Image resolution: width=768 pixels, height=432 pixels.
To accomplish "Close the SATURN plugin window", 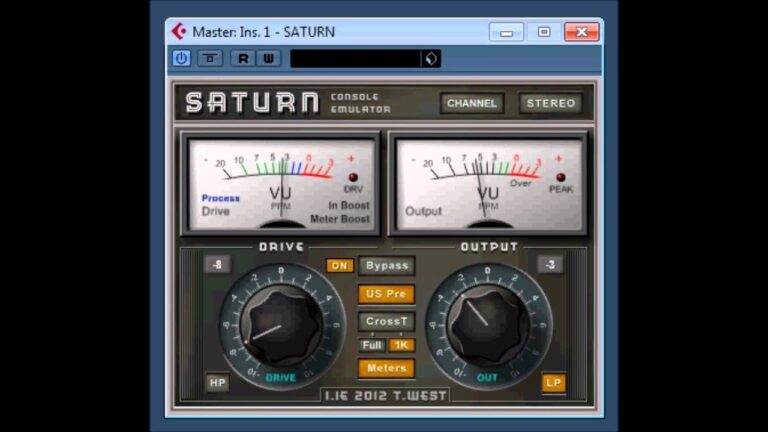I will (x=581, y=32).
